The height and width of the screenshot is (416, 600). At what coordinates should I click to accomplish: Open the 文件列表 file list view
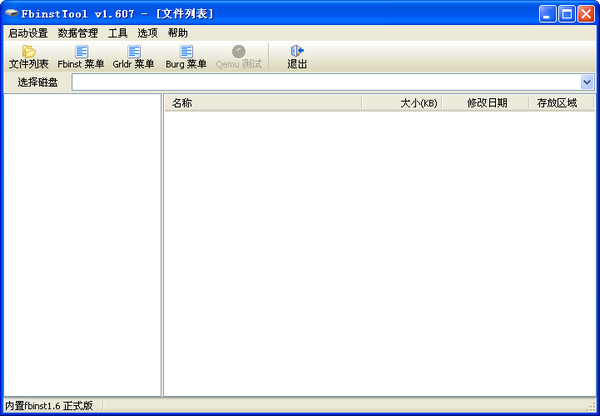coord(28,57)
